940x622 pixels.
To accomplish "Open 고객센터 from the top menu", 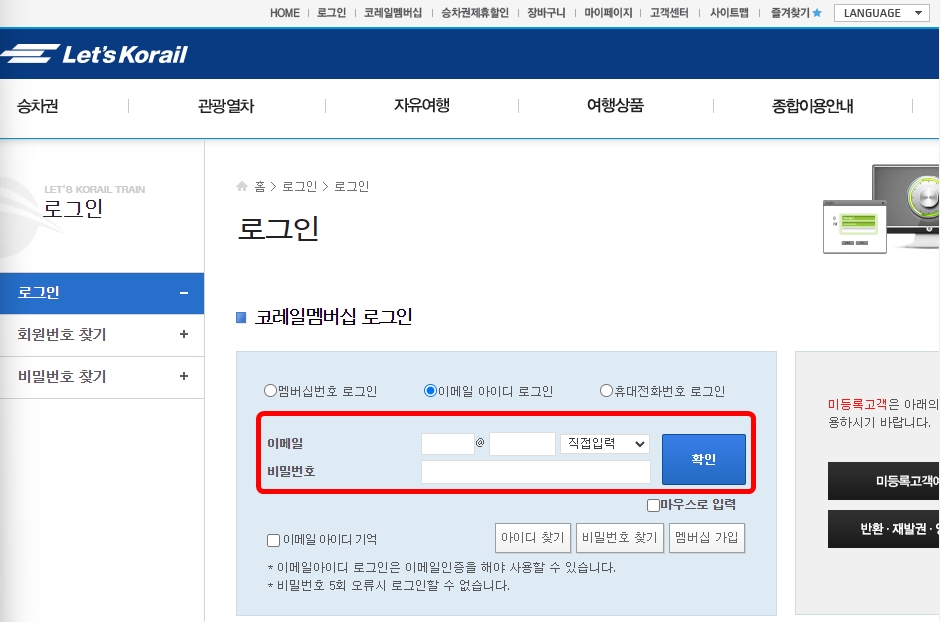I will click(668, 13).
